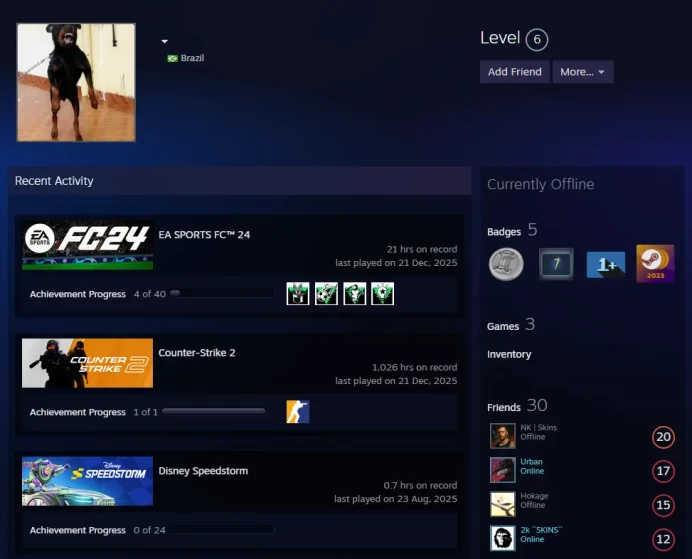Click the blue 1+ game collector badge
Image resolution: width=692 pixels, height=559 pixels.
click(x=606, y=265)
